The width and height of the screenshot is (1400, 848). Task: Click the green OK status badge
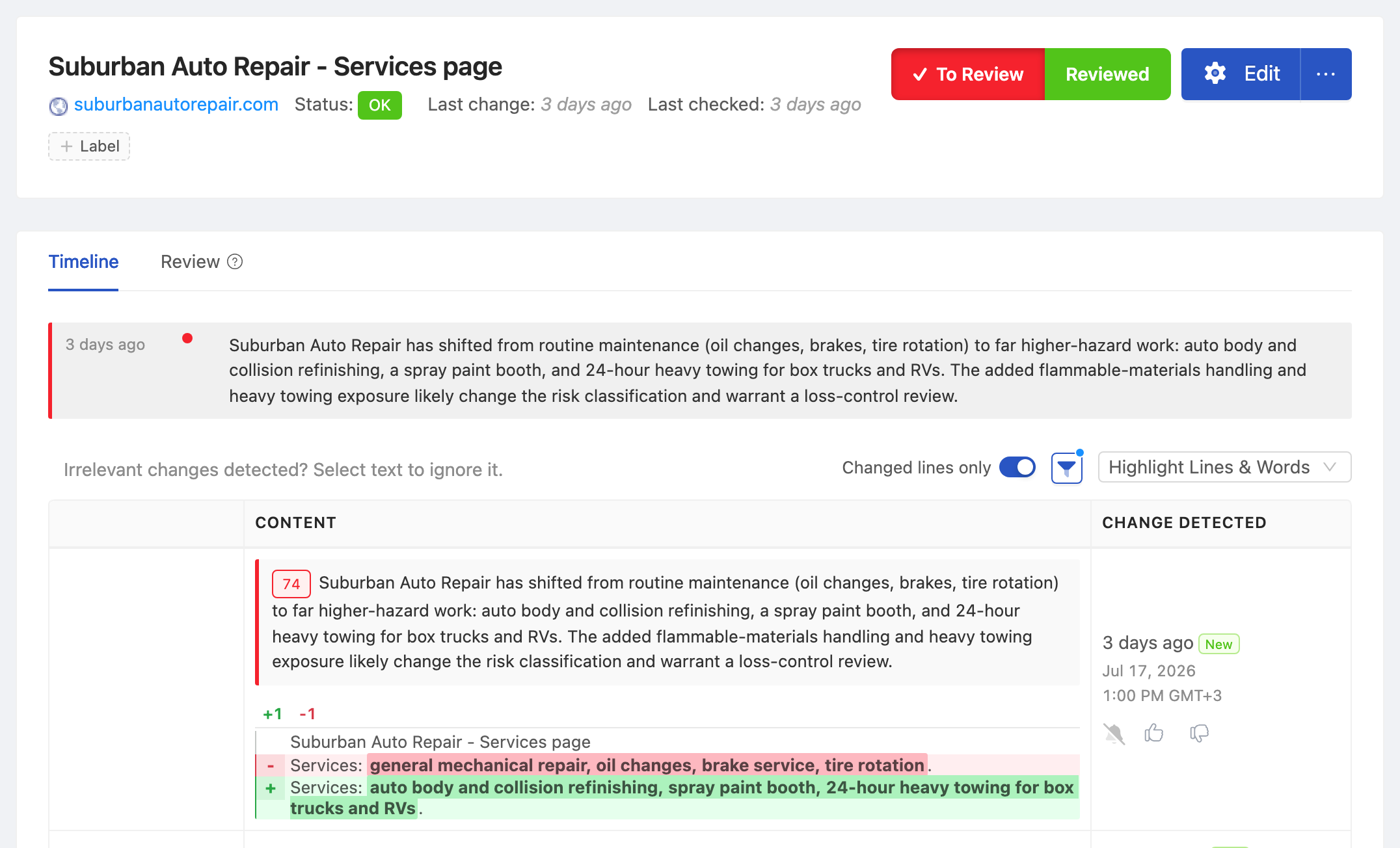(380, 105)
